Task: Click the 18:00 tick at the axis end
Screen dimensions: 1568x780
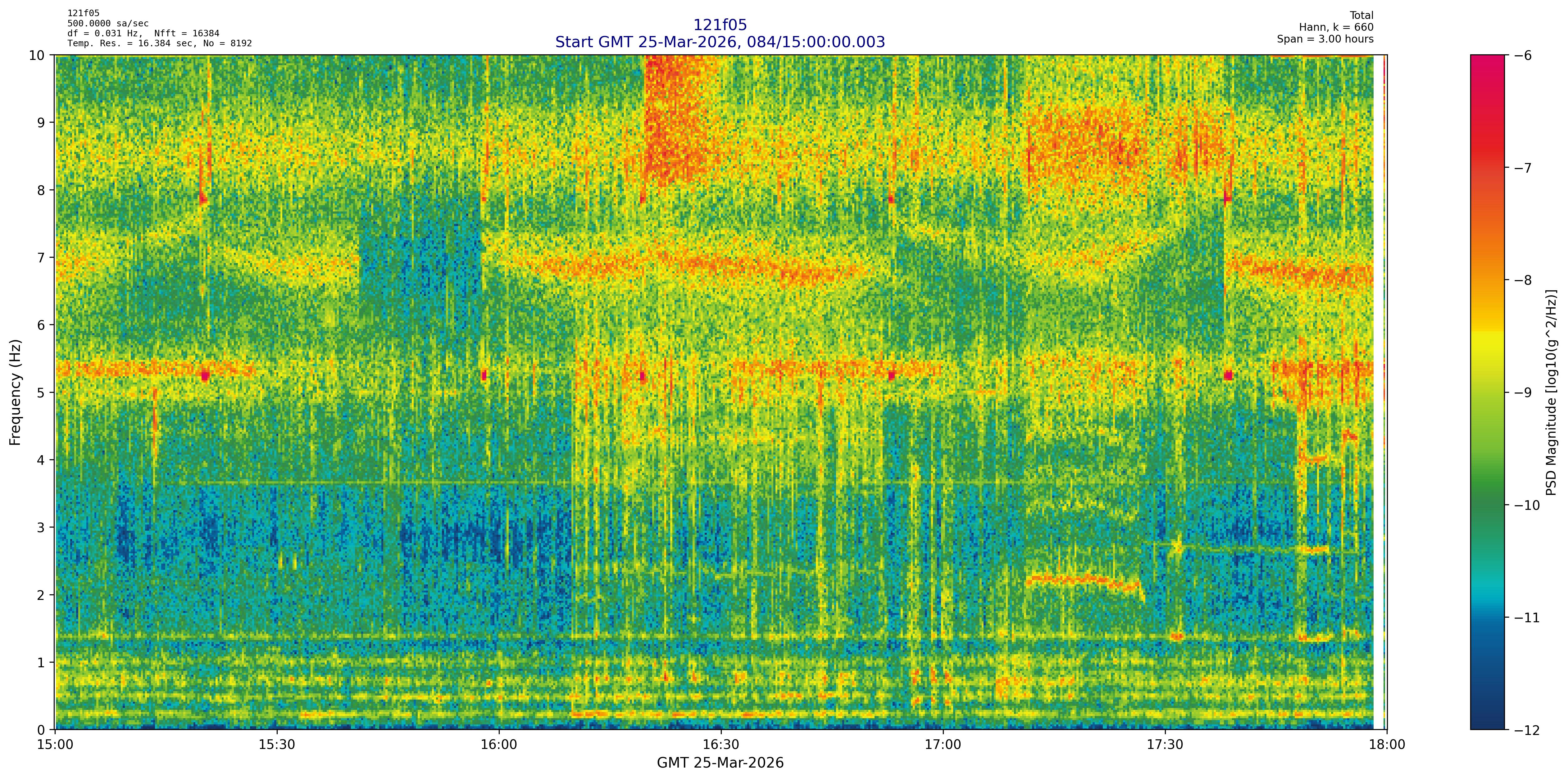Action: coord(1387,745)
